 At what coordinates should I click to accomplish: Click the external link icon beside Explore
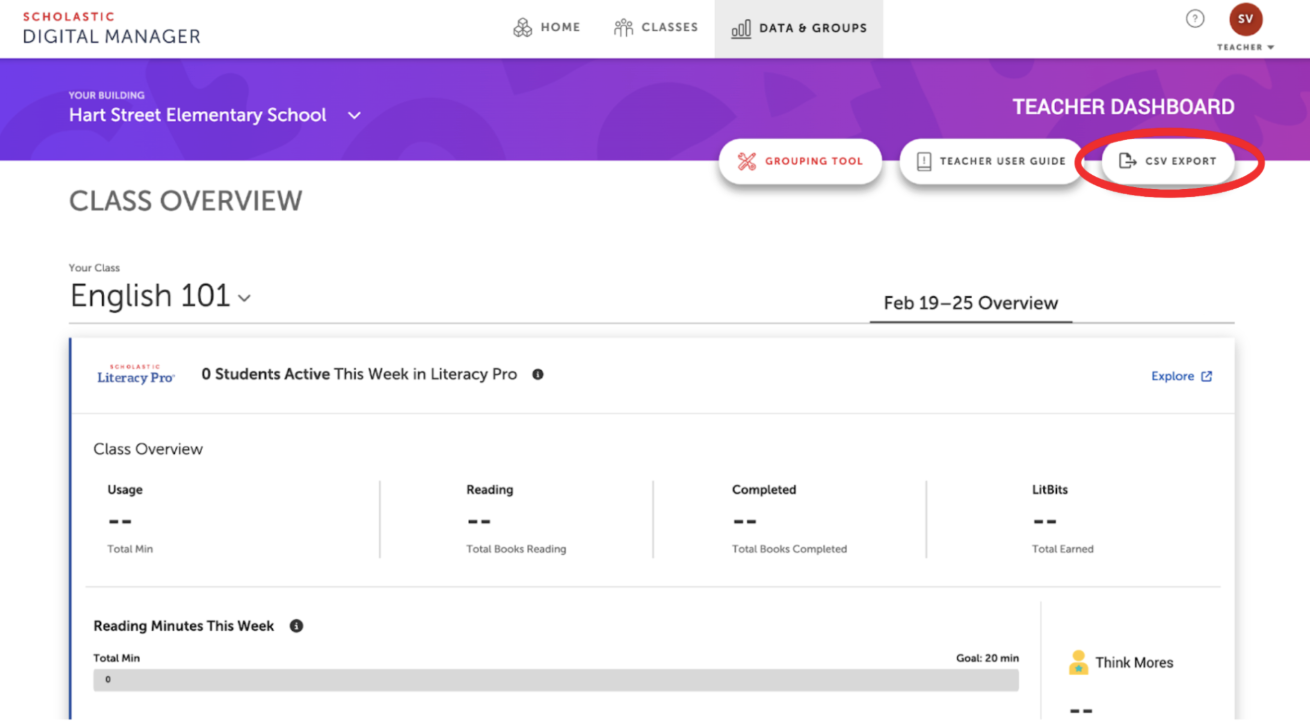tap(1207, 376)
